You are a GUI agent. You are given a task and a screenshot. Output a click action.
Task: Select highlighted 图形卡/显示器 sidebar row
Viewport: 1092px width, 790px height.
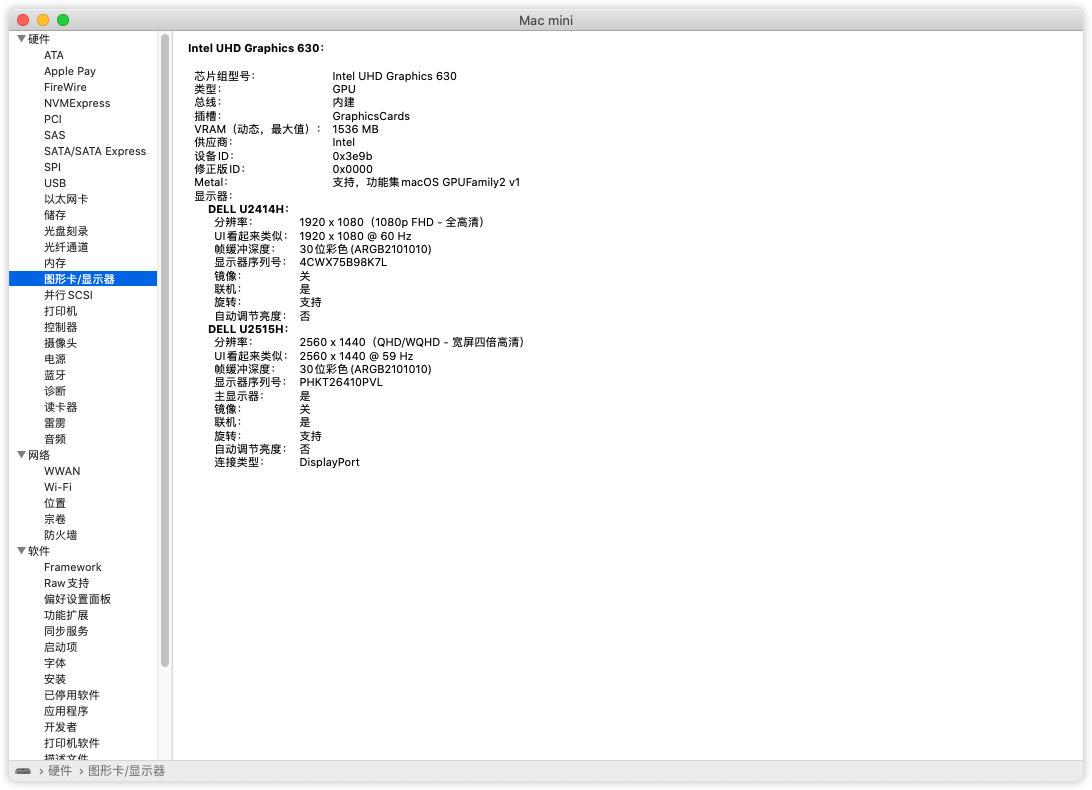(x=83, y=279)
